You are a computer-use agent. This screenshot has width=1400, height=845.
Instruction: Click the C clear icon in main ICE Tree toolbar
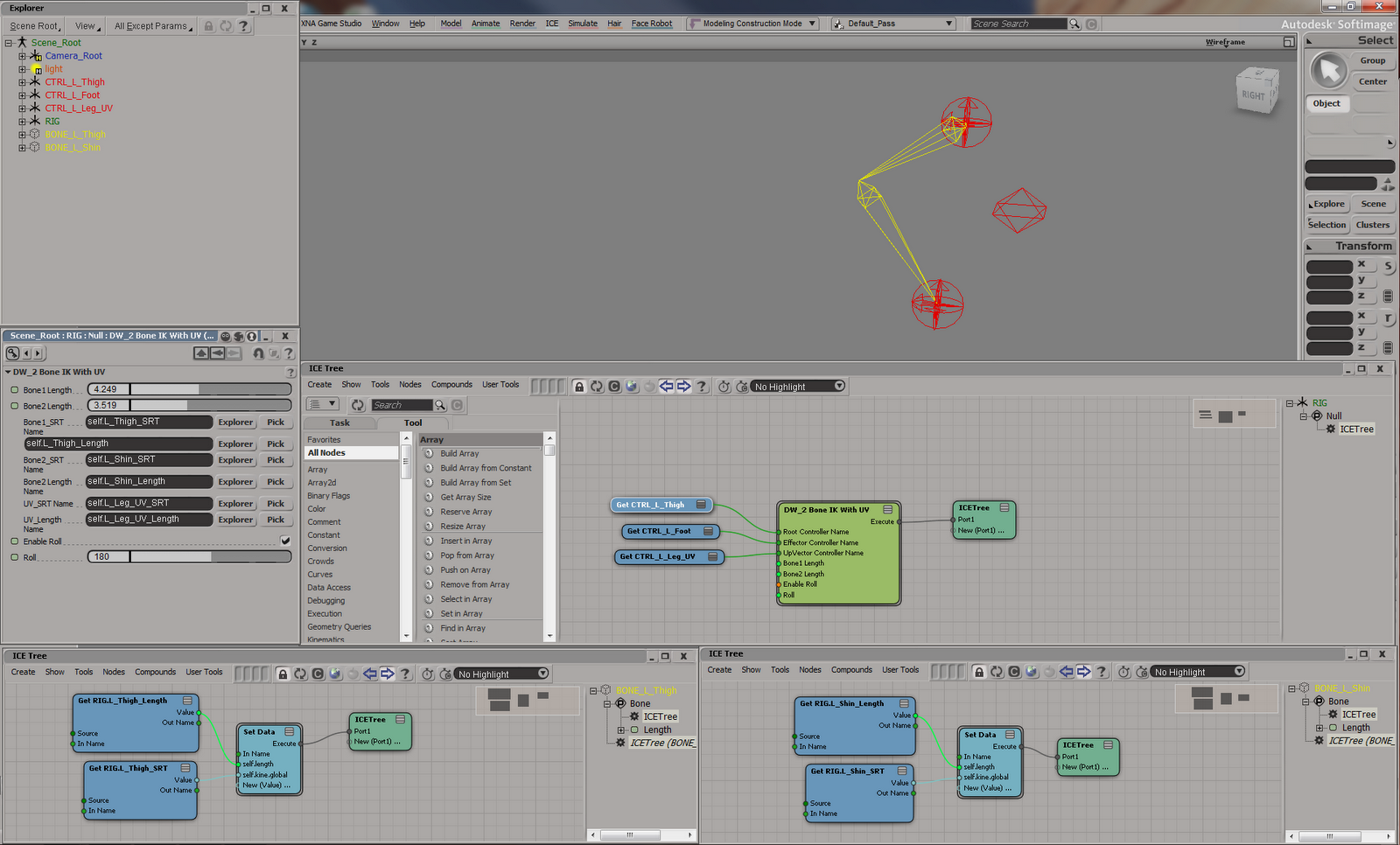(614, 387)
